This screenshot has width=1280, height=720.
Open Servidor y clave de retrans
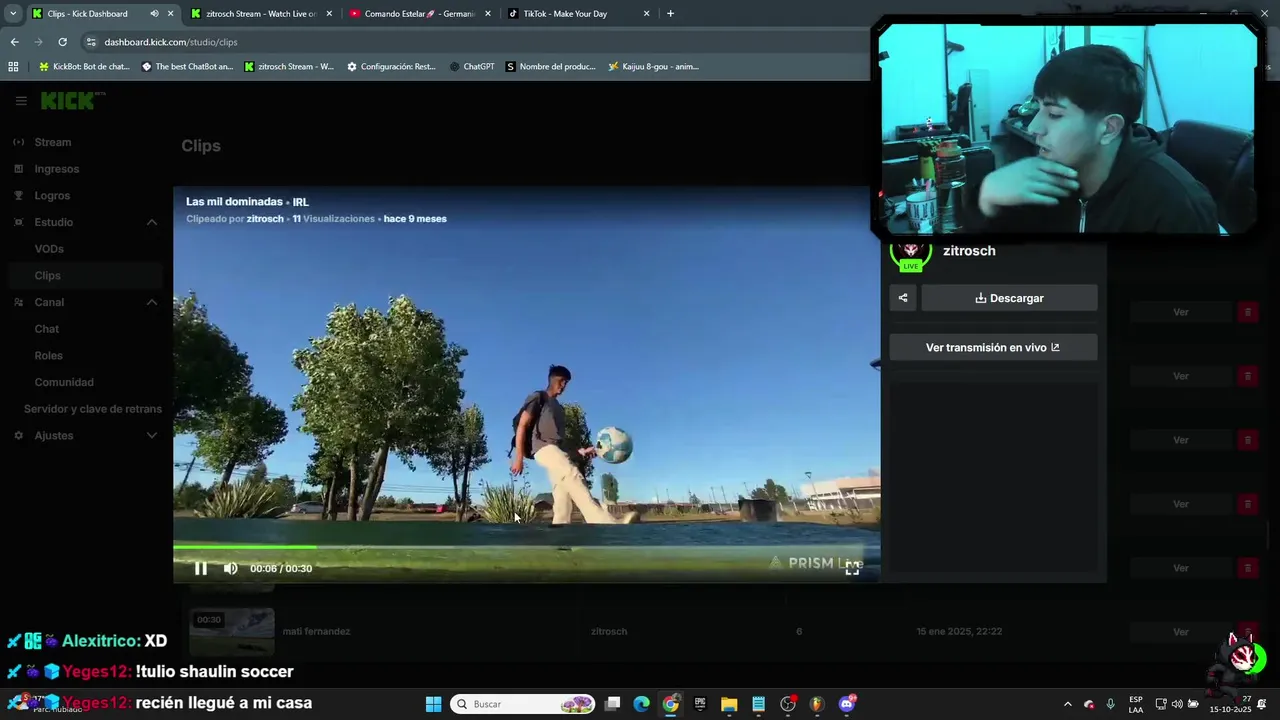[x=93, y=409]
